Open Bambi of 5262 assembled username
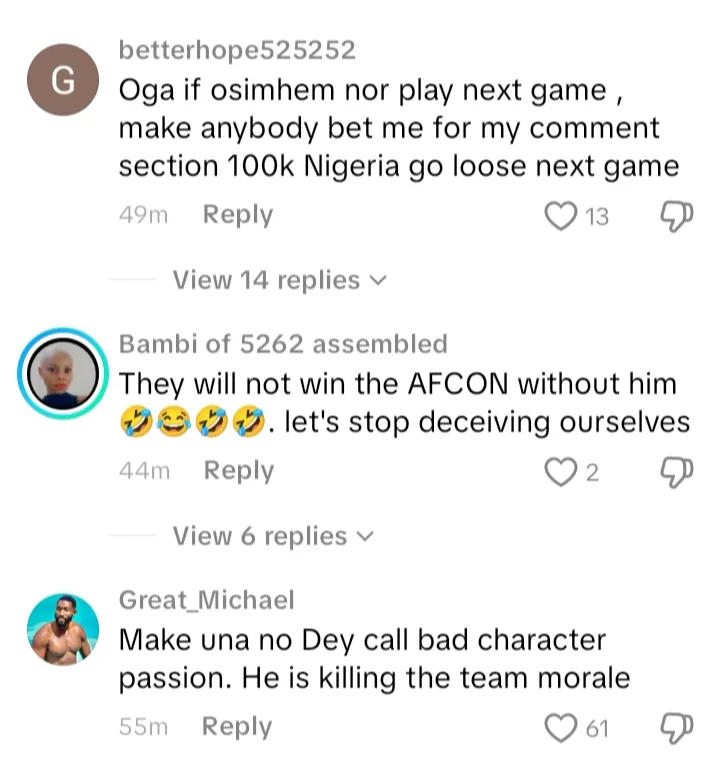 tap(283, 344)
